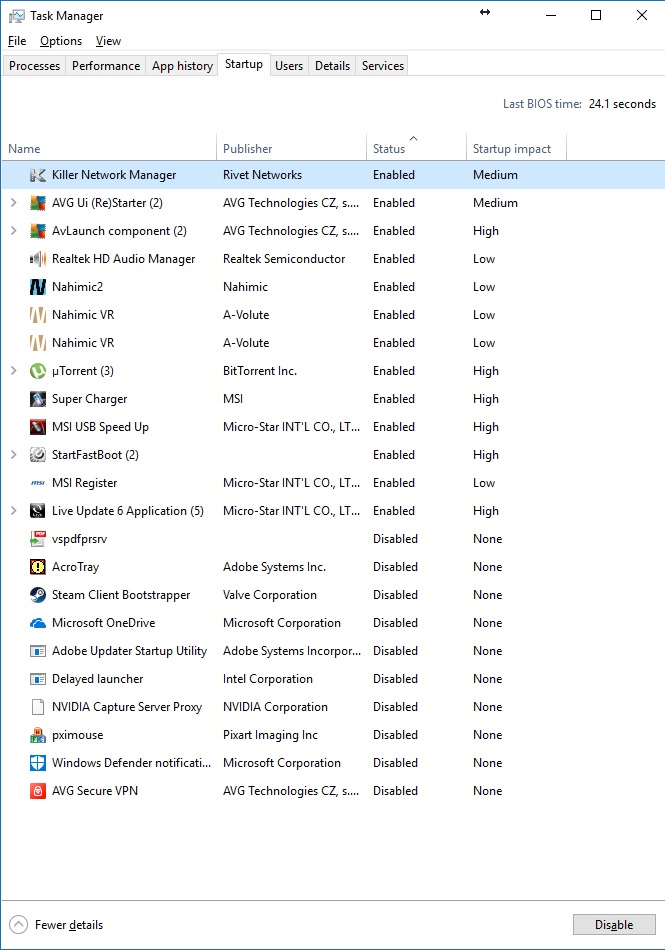Click the AVG Secure VPN icon
The width and height of the screenshot is (665, 950).
[38, 791]
